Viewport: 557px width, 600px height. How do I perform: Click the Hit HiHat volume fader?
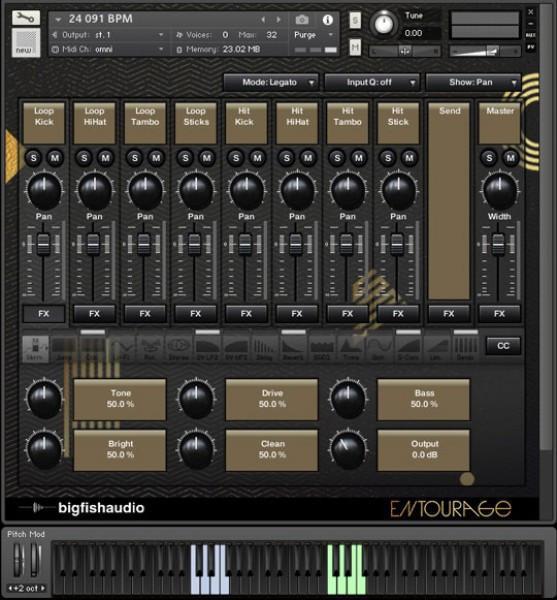click(296, 244)
